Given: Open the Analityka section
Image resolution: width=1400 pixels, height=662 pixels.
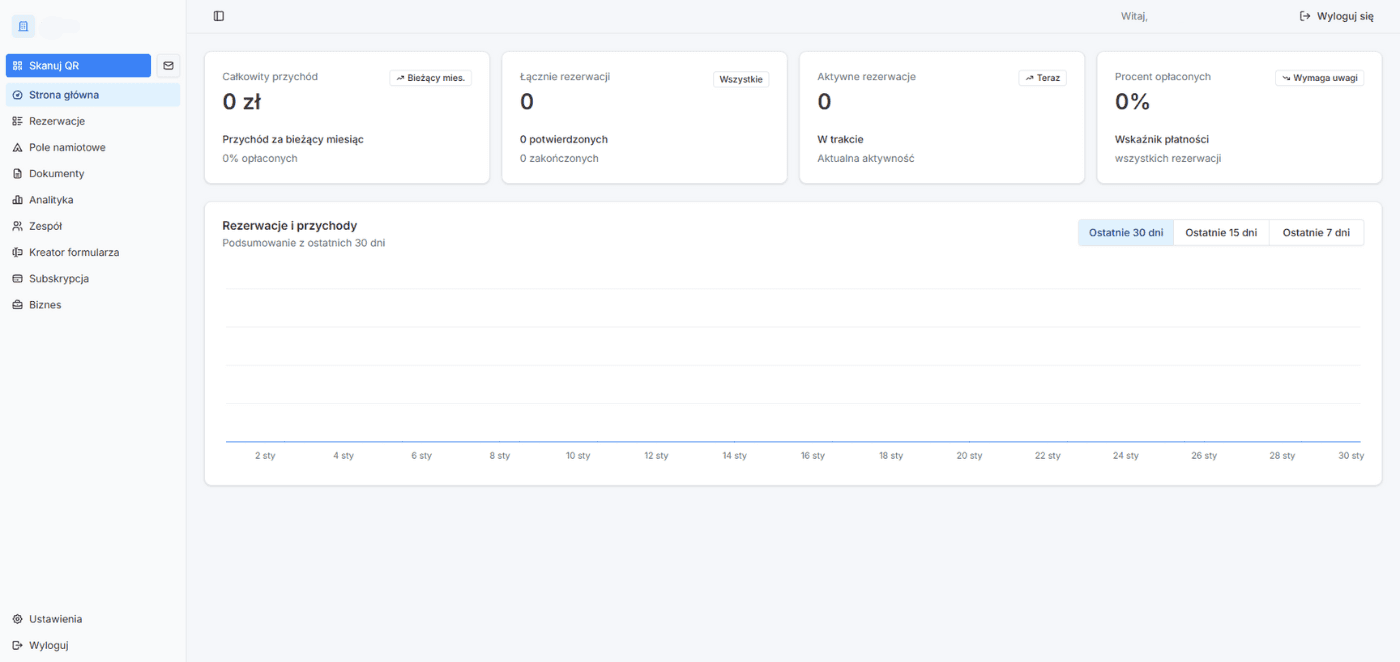Looking at the screenshot, I should (93, 200).
